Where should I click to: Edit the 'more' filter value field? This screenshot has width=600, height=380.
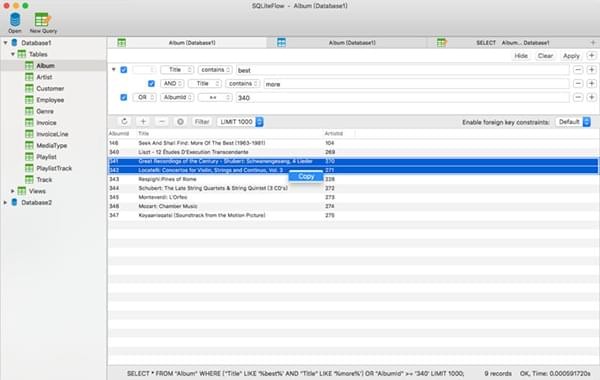pyautogui.click(x=416, y=84)
